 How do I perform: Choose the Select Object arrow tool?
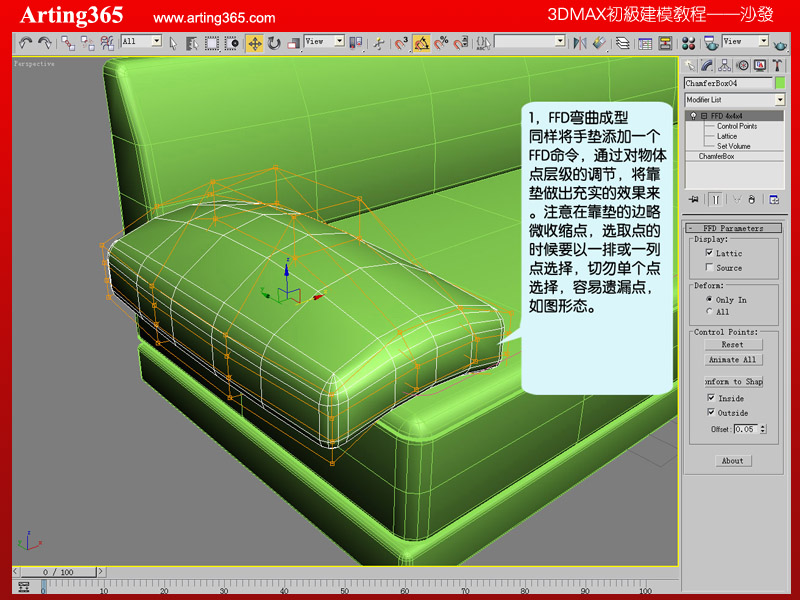(173, 43)
